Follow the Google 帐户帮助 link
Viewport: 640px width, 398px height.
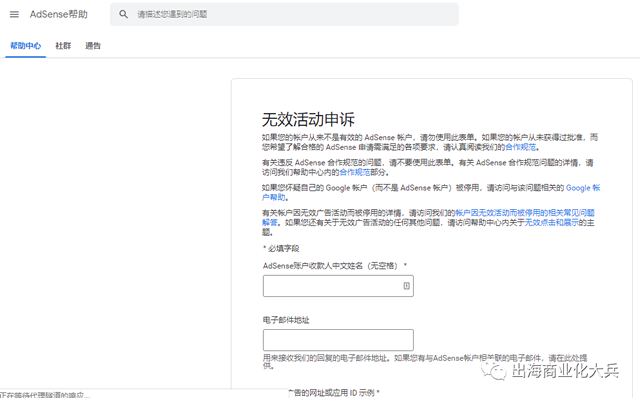click(431, 193)
